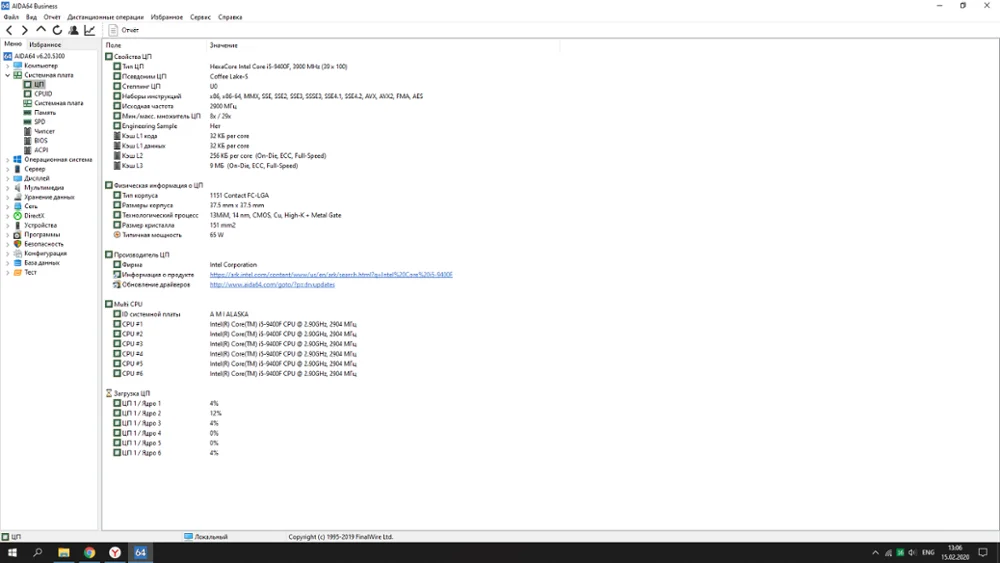
Task: Select the Память tree item
Action: click(x=45, y=113)
